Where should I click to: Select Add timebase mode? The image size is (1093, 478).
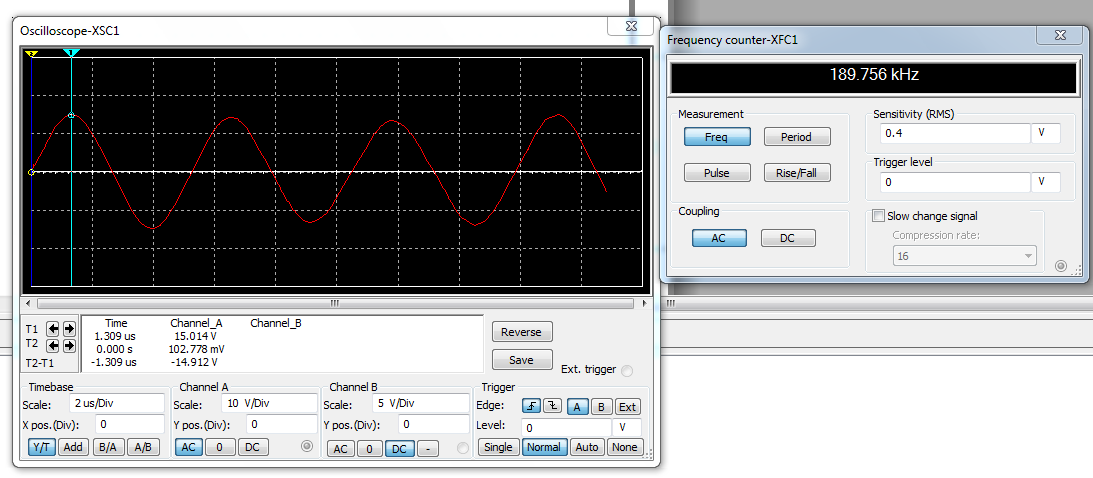pos(73,447)
